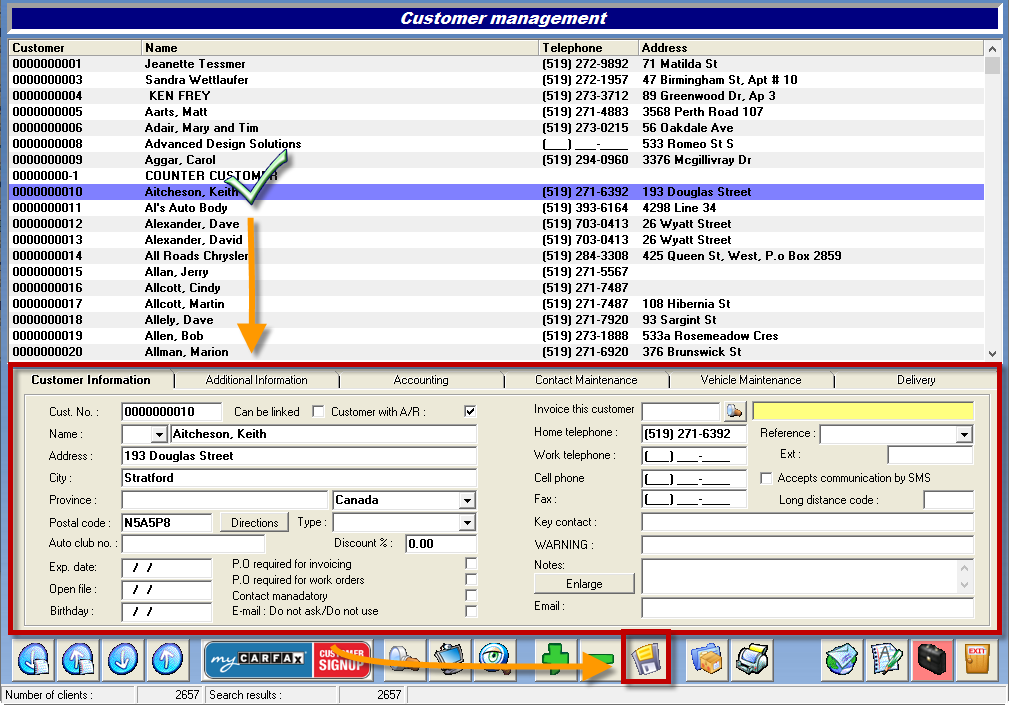1009x705 pixels.
Task: Click the down arrow with page icon
Action: click(33, 659)
